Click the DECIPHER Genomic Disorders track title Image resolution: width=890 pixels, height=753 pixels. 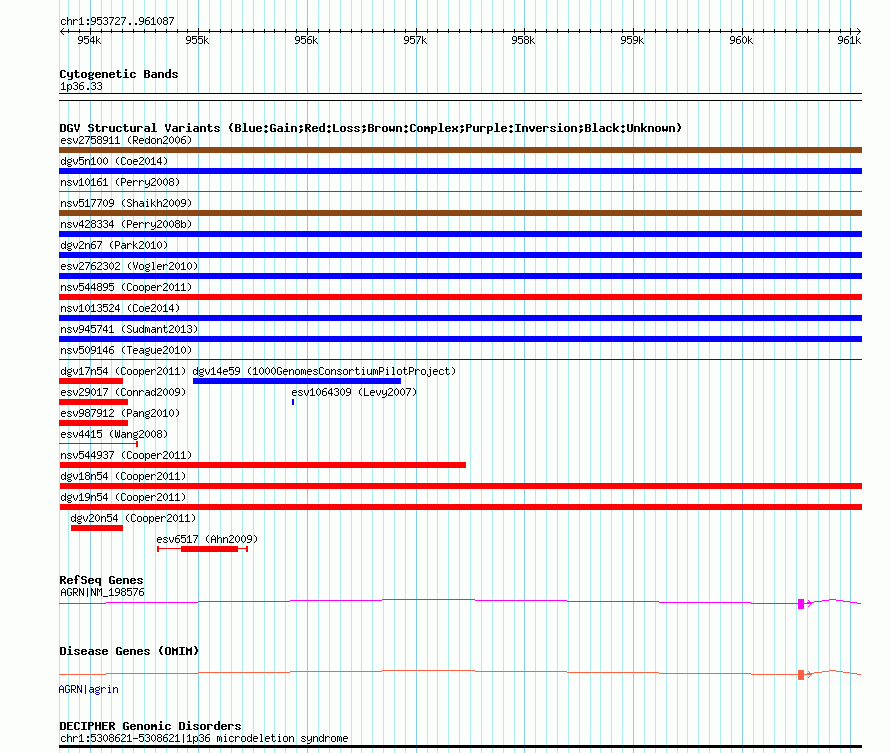pos(150,726)
